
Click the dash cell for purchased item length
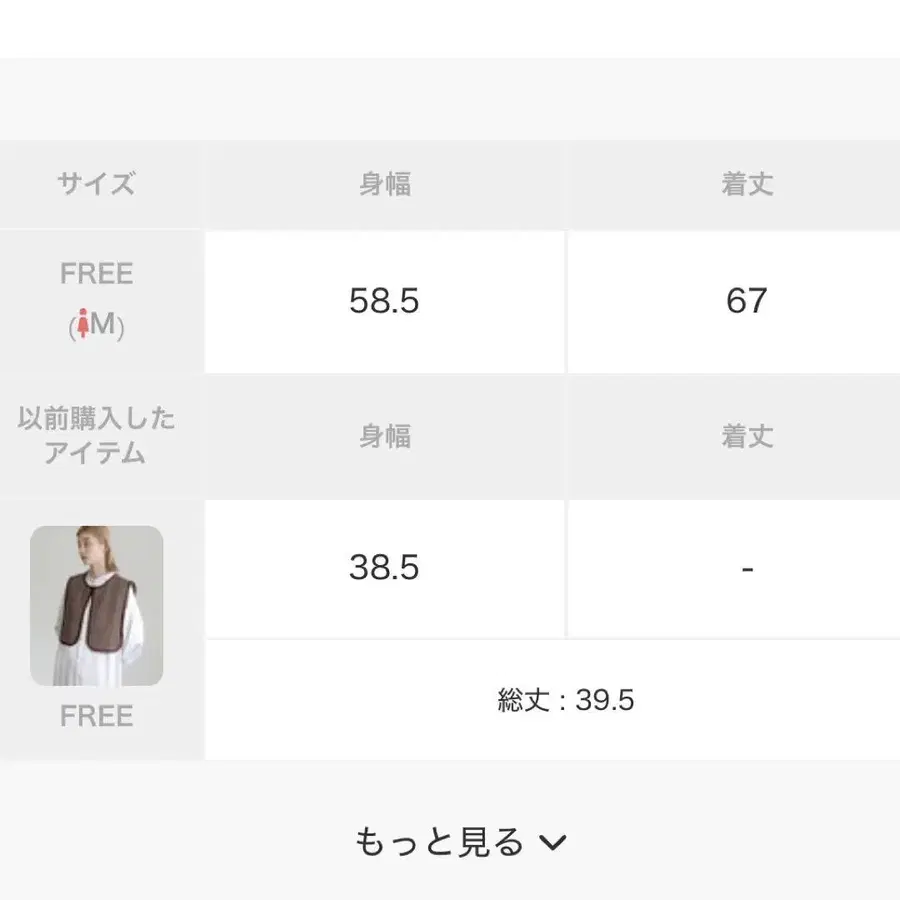click(734, 568)
